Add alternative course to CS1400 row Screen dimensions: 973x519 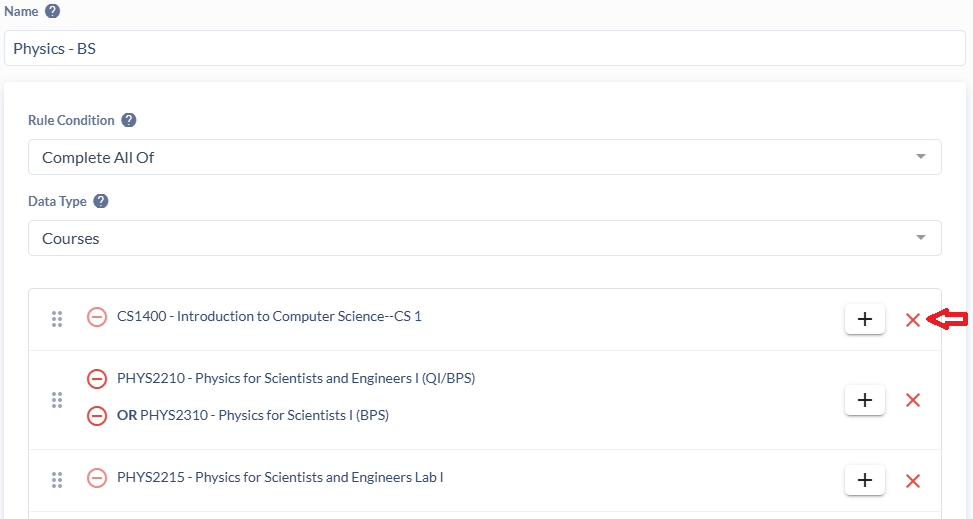(x=865, y=320)
